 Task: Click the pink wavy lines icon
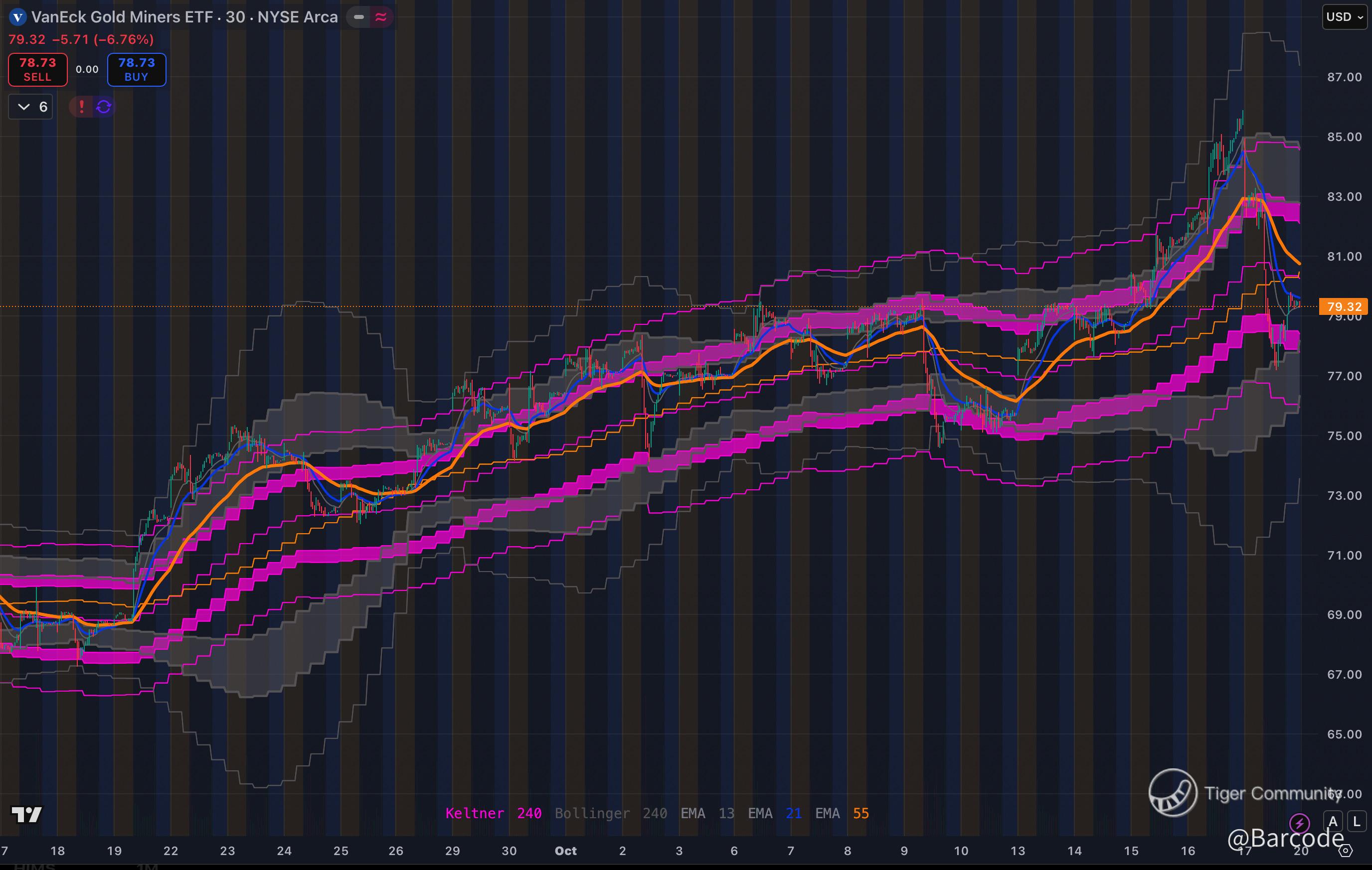pos(380,17)
